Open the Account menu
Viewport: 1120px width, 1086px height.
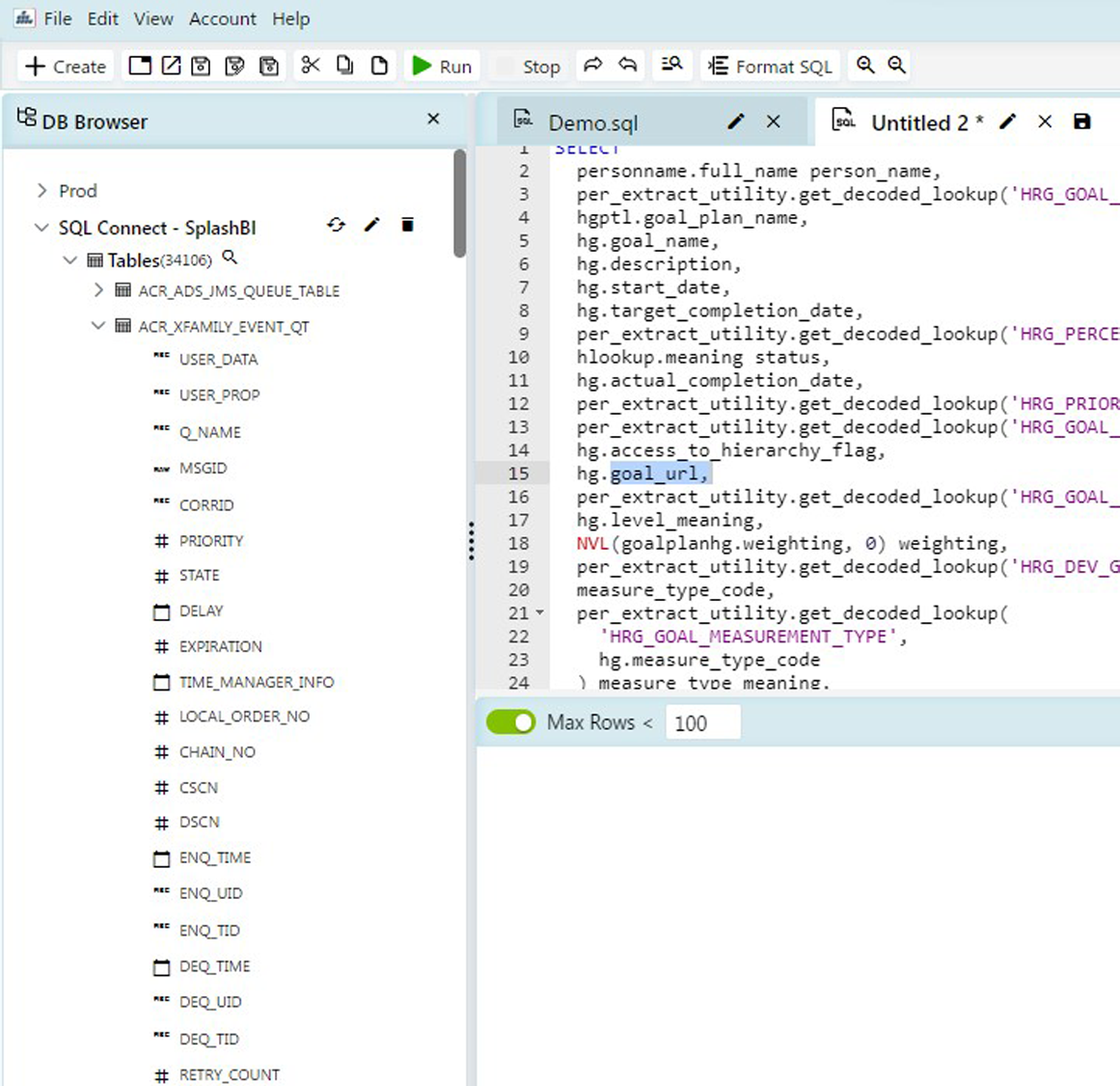(223, 18)
